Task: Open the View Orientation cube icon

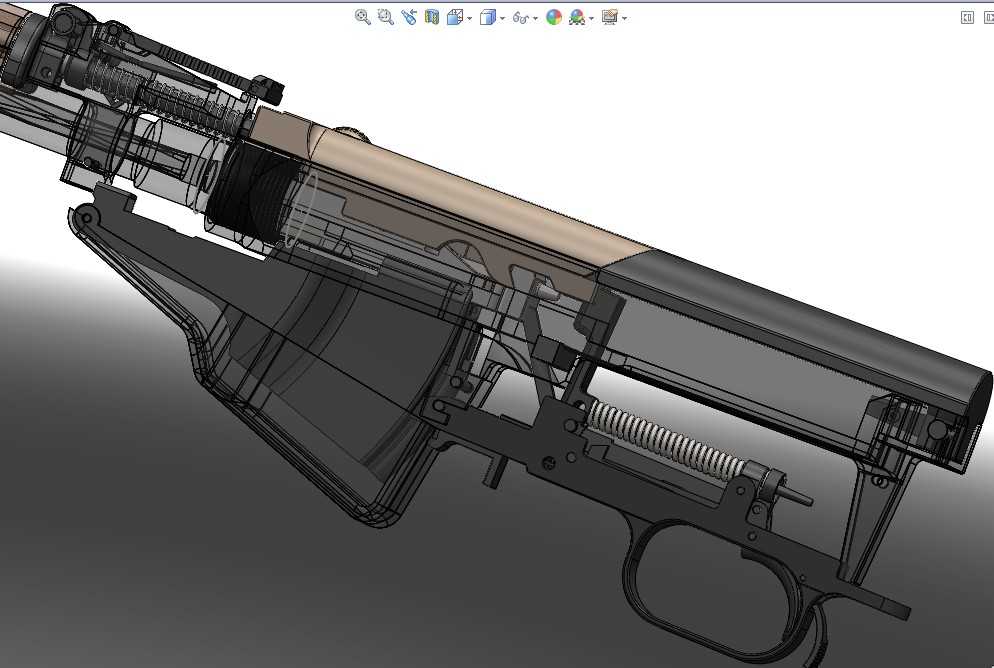Action: (x=455, y=17)
